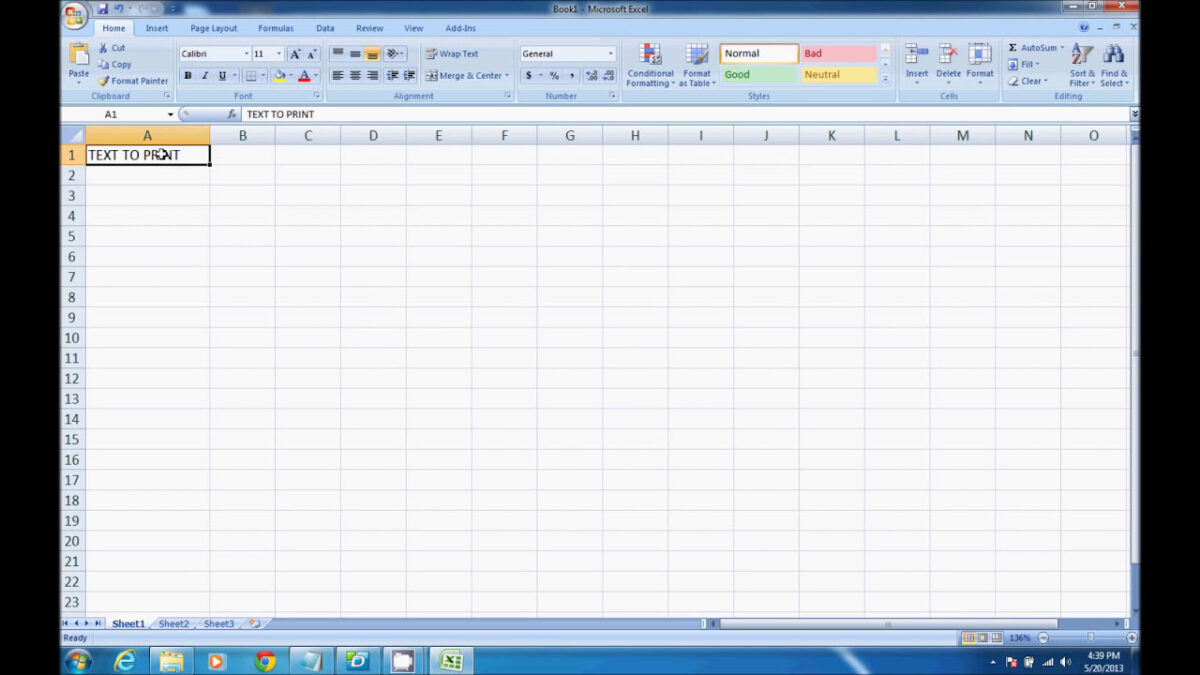Screen dimensions: 1200x675
Task: Click the AutoSum icon
Action: [1014, 46]
